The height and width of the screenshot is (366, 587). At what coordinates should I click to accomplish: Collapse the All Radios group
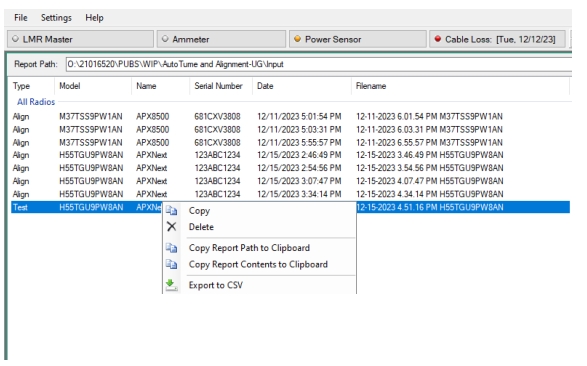click(x=36, y=102)
